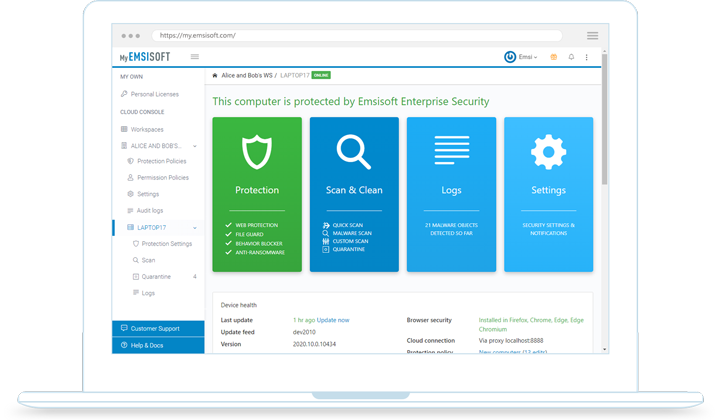Click the Protection Policies shield icon
Viewport: 718px width, 420px height.
131,161
